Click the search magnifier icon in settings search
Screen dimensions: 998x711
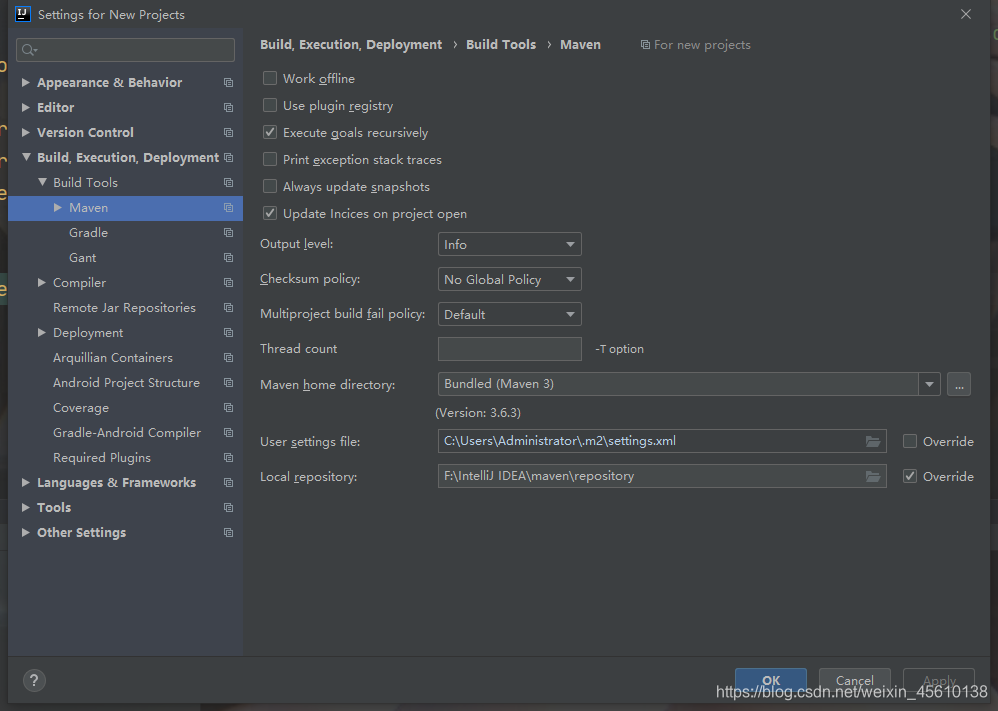[29, 50]
